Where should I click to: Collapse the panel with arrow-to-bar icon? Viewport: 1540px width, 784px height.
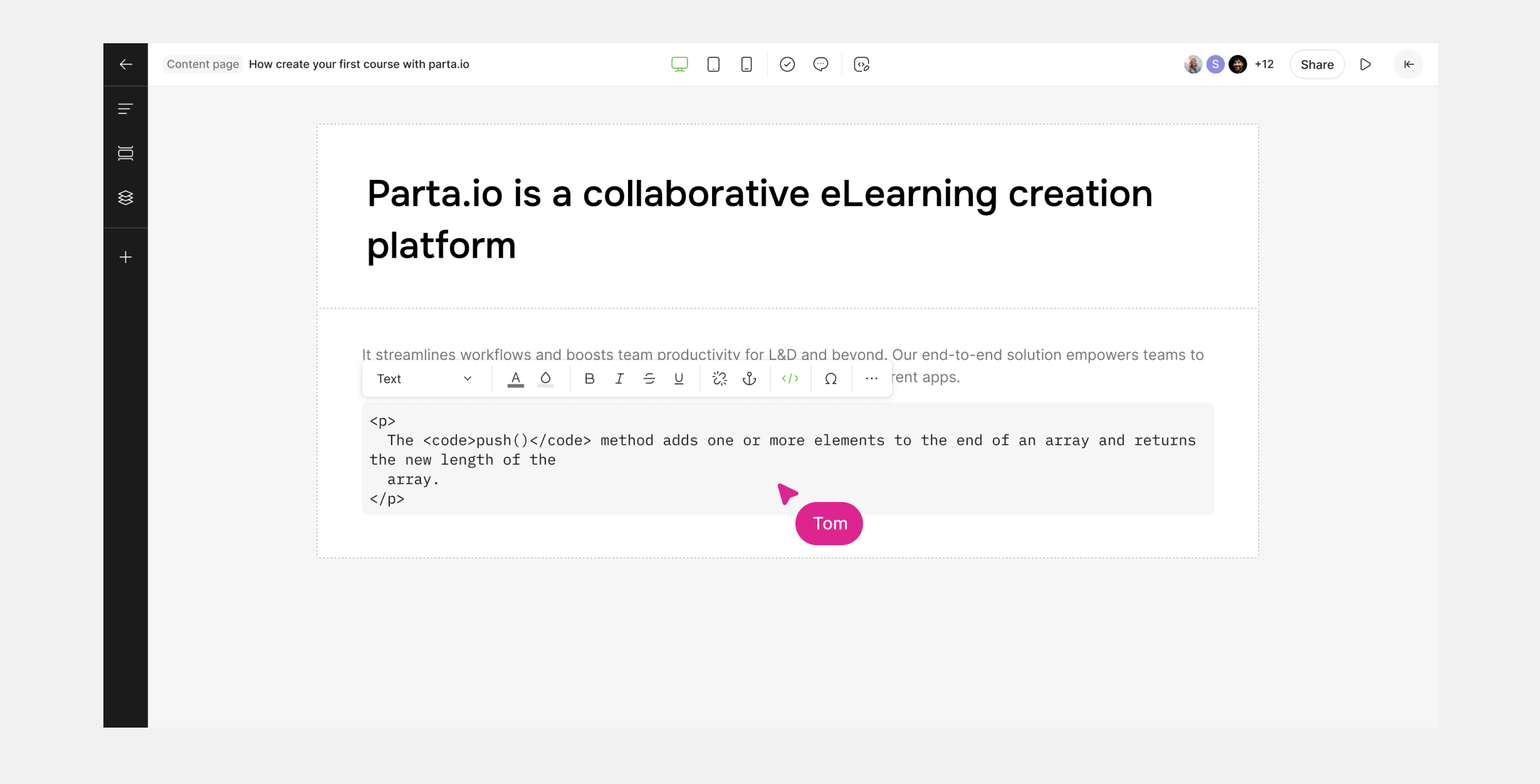click(x=1408, y=65)
